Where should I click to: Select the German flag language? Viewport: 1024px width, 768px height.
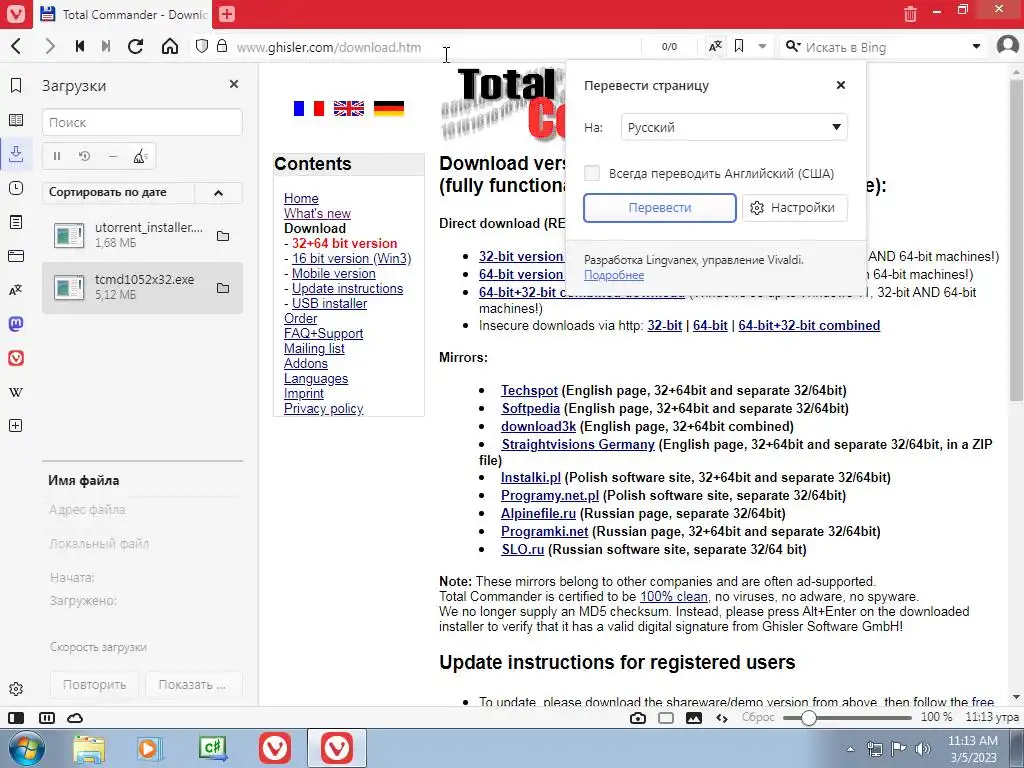[x=389, y=108]
